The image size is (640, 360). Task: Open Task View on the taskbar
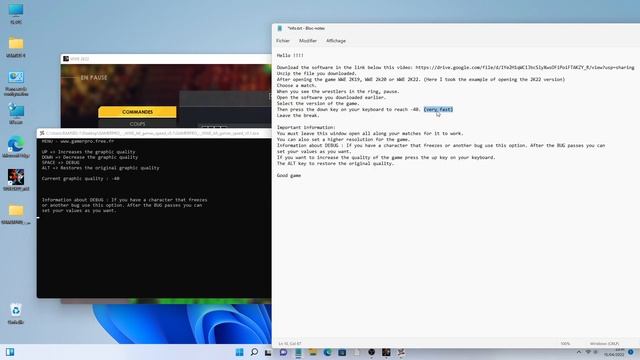[268, 352]
